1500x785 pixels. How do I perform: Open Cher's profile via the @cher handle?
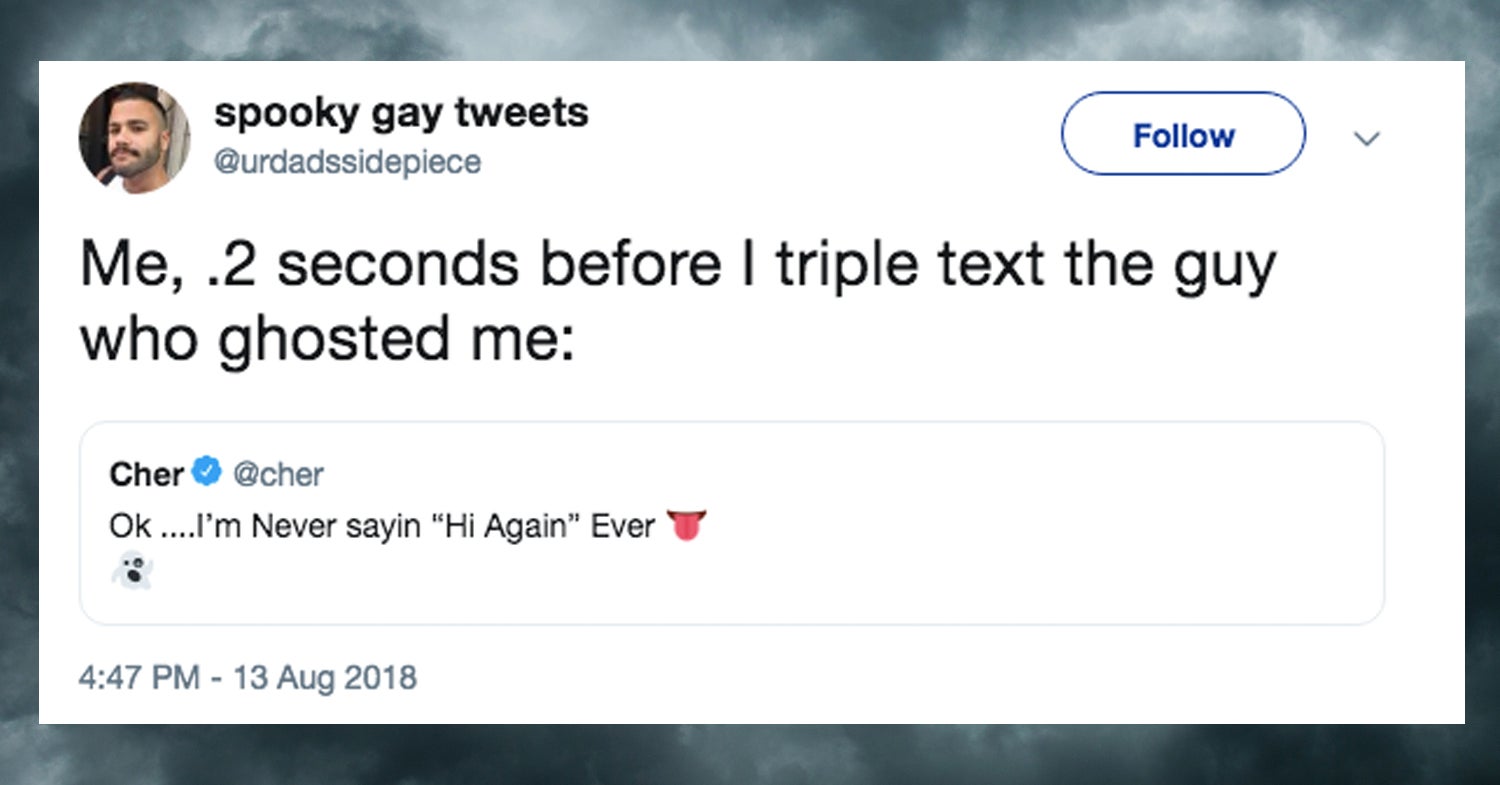281,474
